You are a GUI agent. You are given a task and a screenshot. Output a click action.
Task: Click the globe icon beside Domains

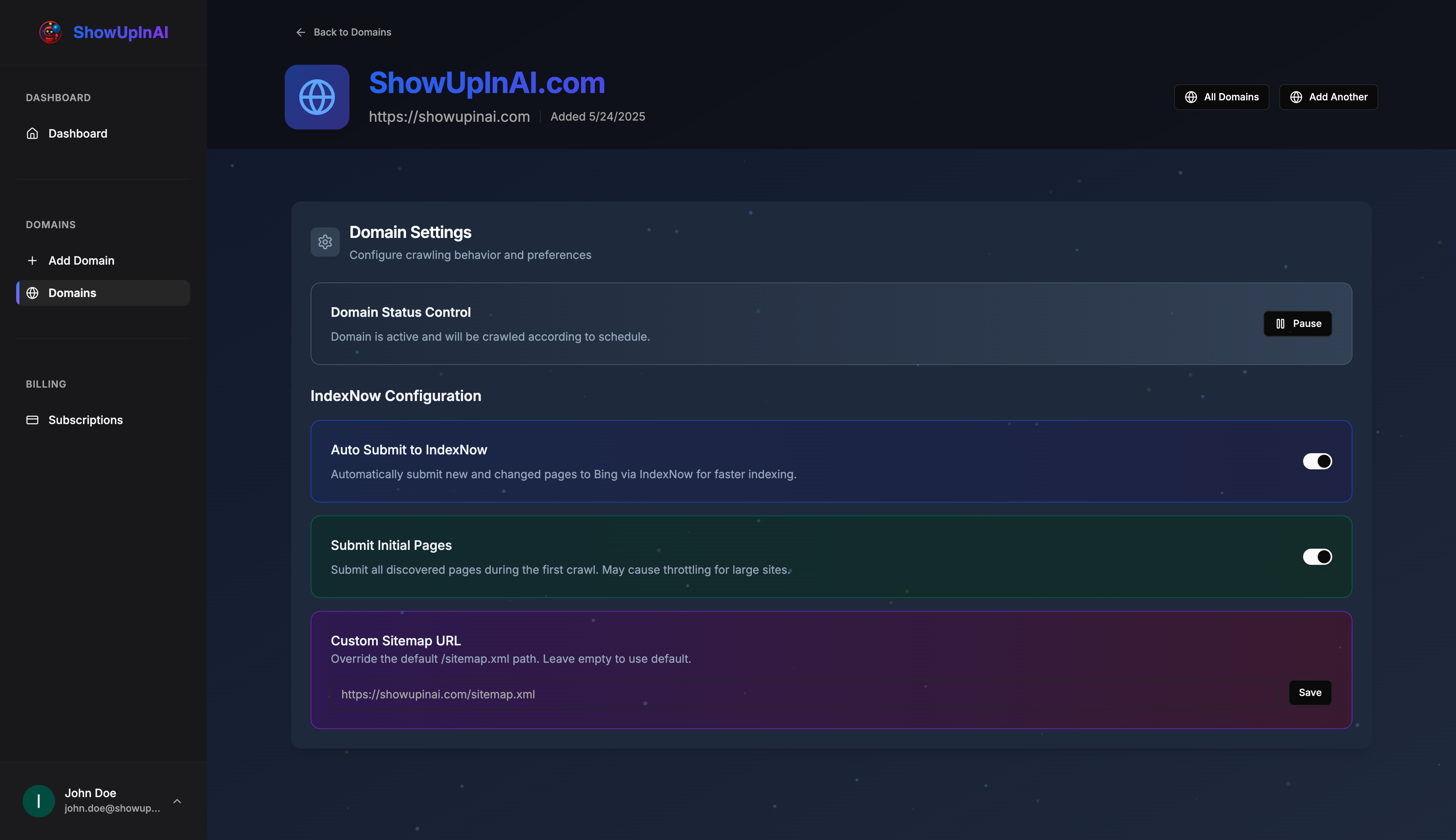click(x=32, y=293)
